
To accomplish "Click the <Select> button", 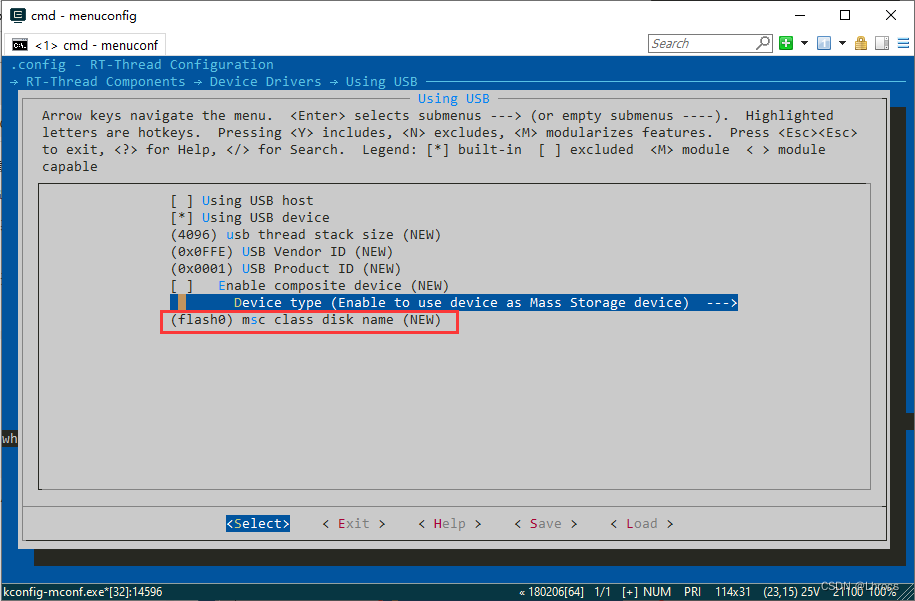I will 258,523.
